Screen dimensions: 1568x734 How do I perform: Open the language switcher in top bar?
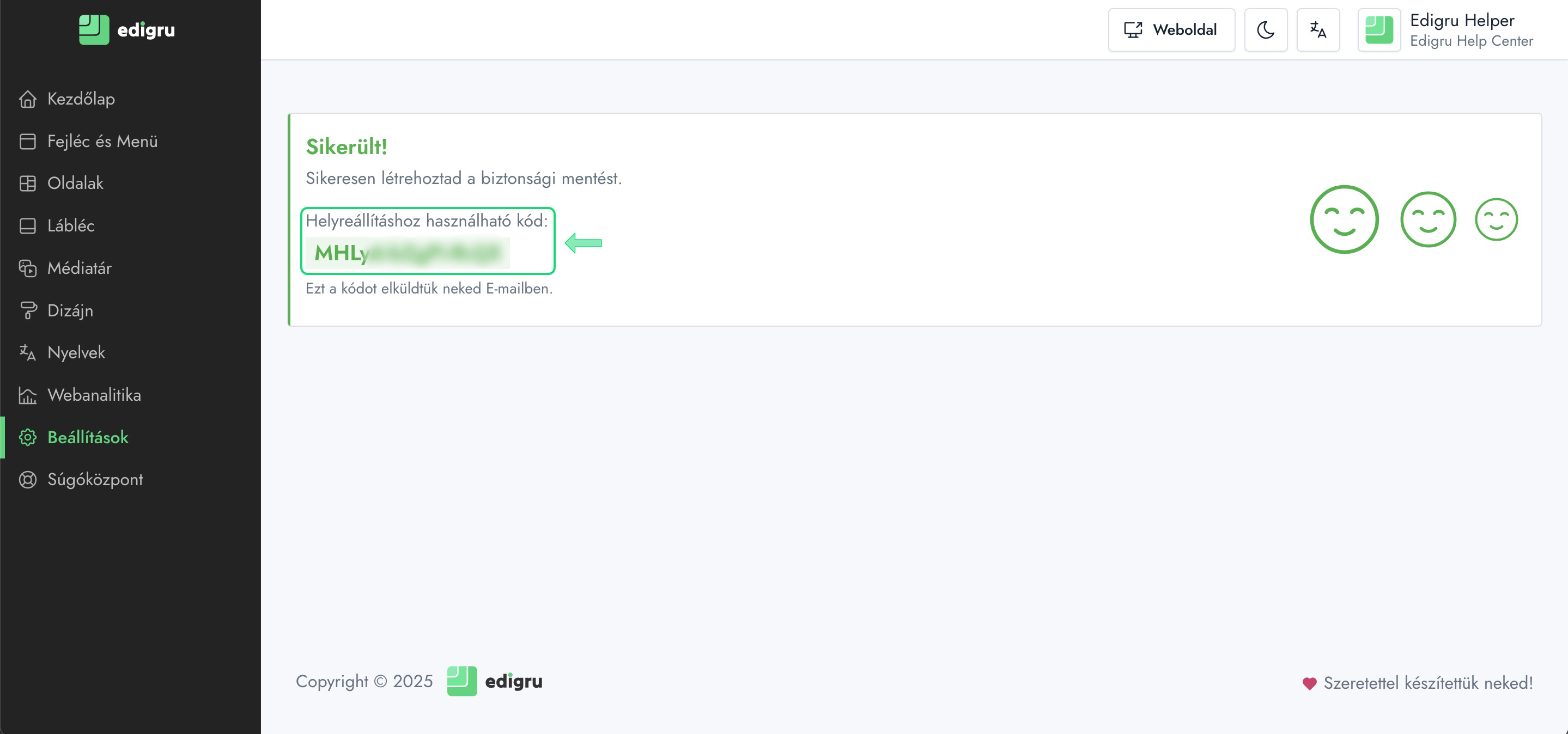(1317, 30)
